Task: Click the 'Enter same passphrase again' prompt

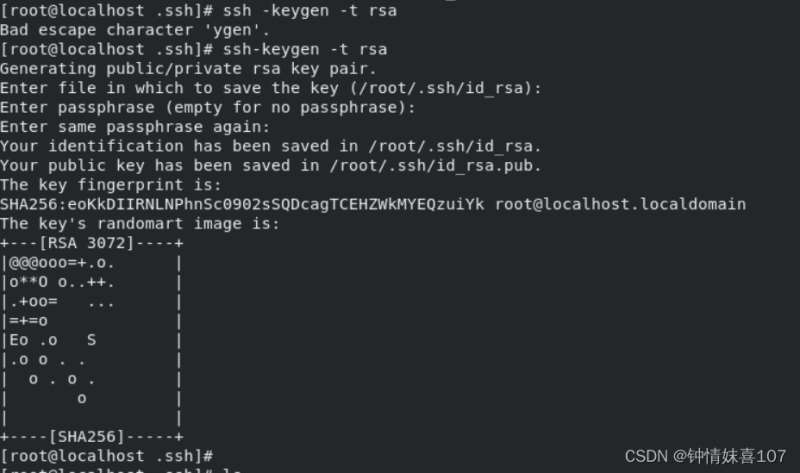Action: click(137, 127)
